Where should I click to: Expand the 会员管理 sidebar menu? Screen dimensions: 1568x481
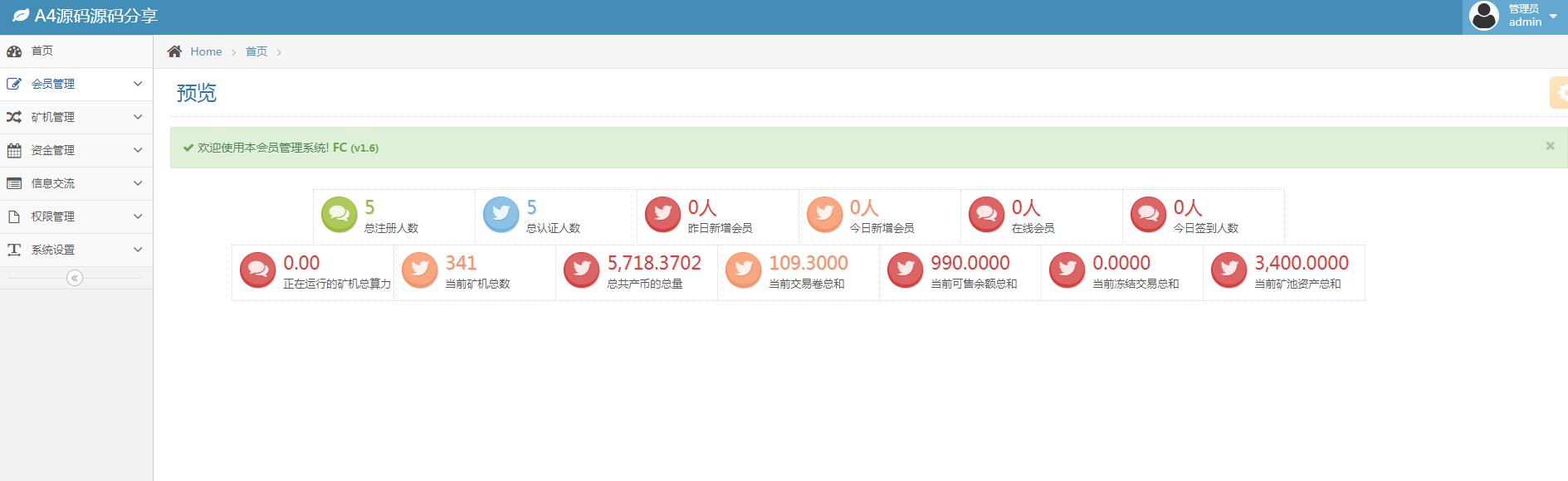(76, 84)
